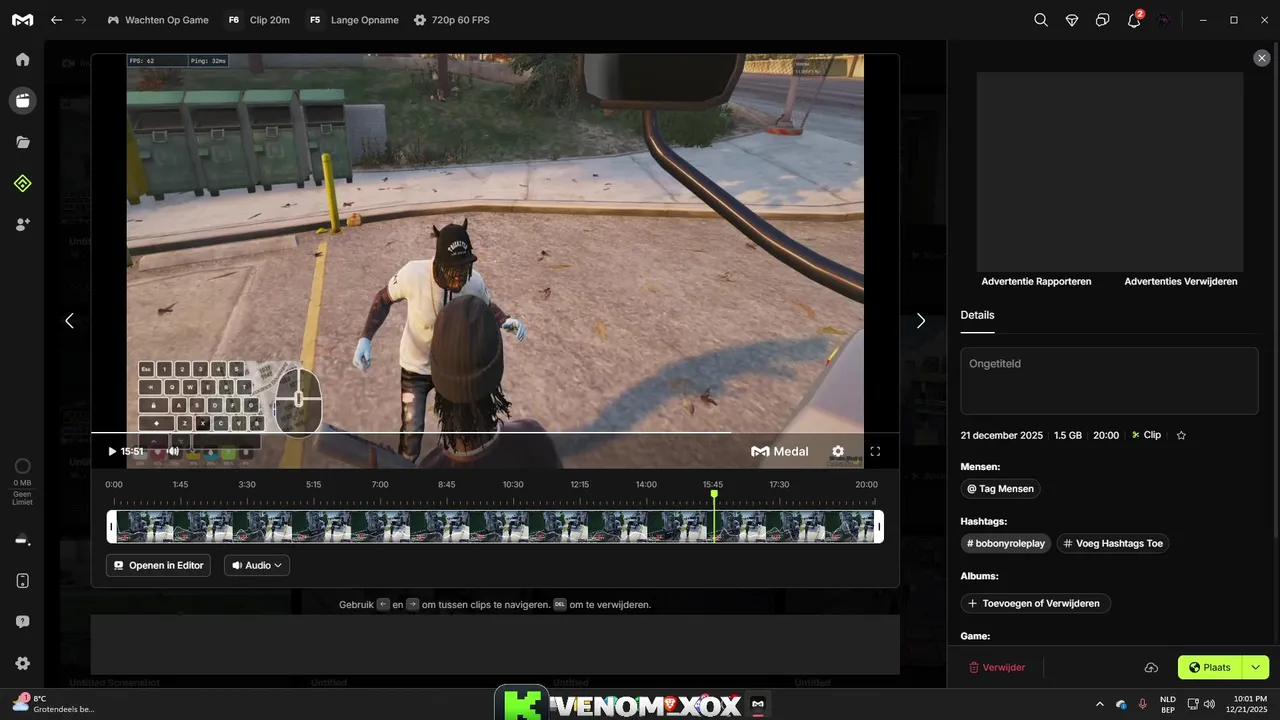
Task: Open search in the top bar
Action: point(1041,20)
